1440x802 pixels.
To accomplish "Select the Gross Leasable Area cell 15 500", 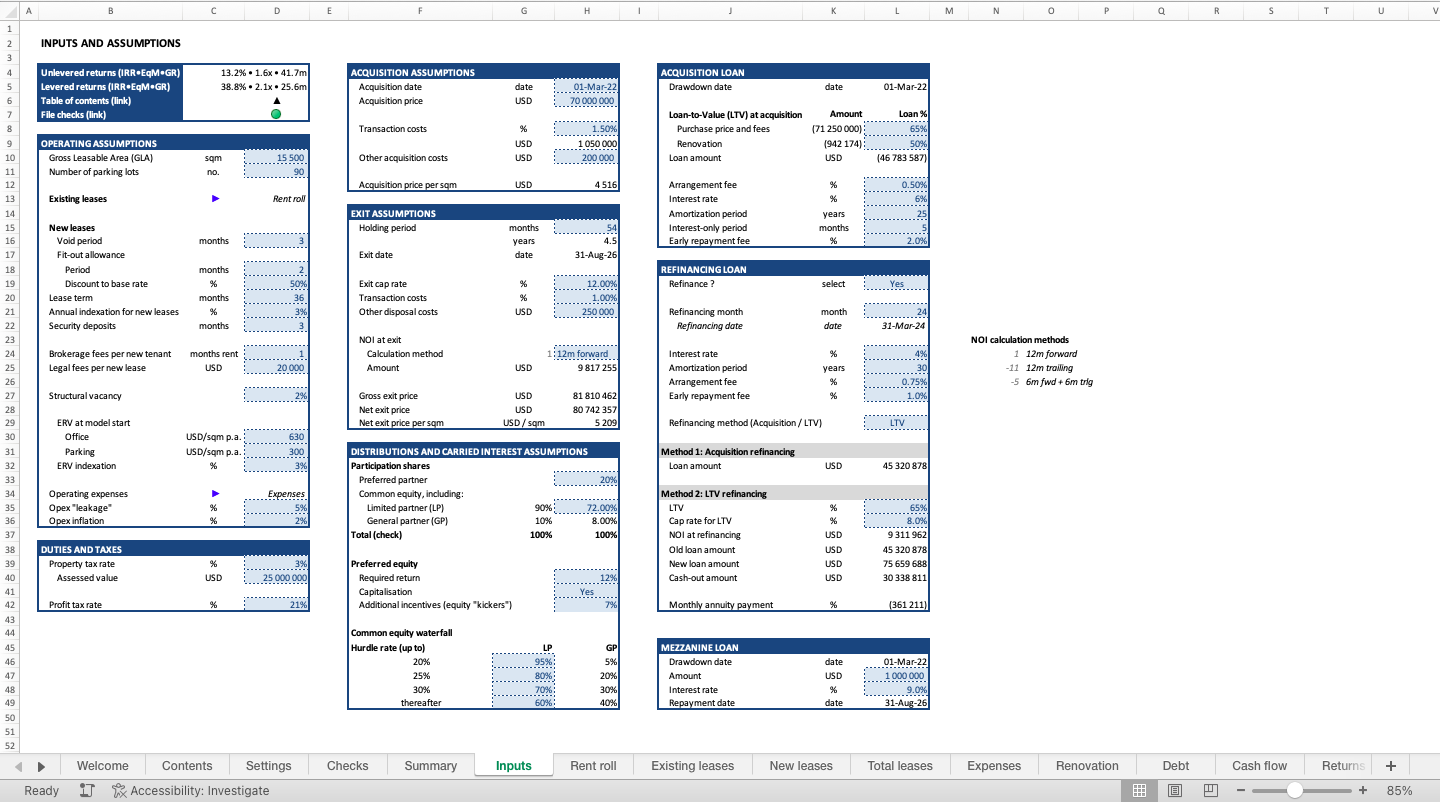I will (x=276, y=158).
